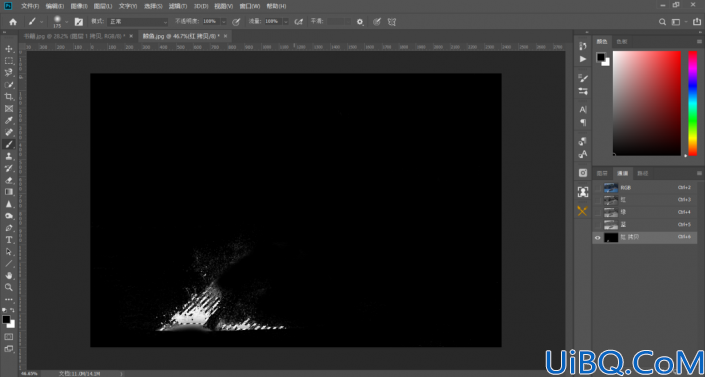Show the 蓝 (Blue) channel
Viewport: 705px width, 377px height.
[598, 224]
